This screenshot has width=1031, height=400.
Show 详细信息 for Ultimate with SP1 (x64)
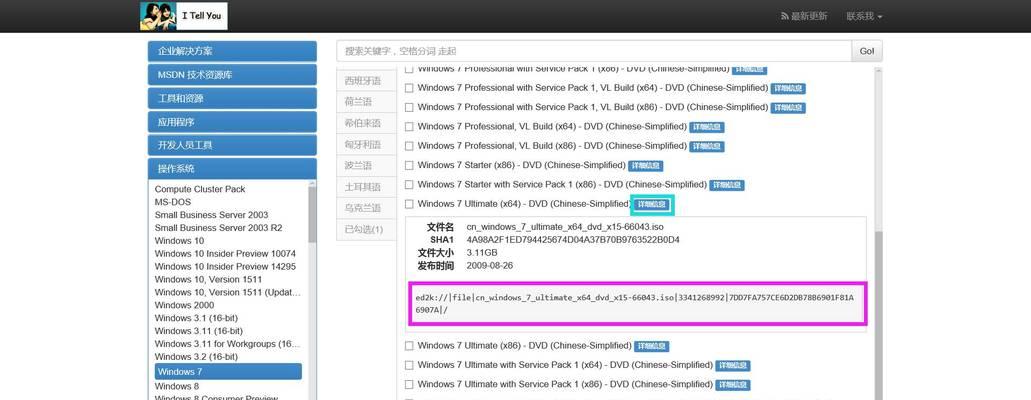(x=733, y=365)
